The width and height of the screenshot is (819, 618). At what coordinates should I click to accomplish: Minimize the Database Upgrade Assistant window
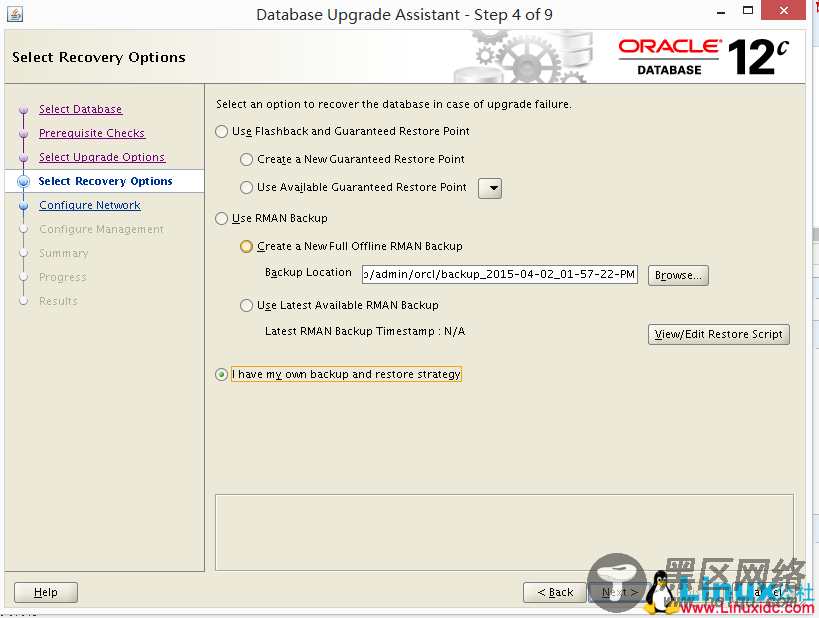pyautogui.click(x=721, y=11)
